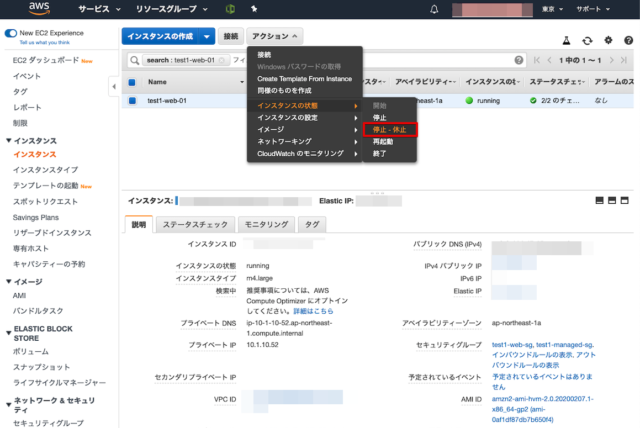Open Savings Plans in the sidebar
The width and height of the screenshot is (640, 428).
[36, 217]
